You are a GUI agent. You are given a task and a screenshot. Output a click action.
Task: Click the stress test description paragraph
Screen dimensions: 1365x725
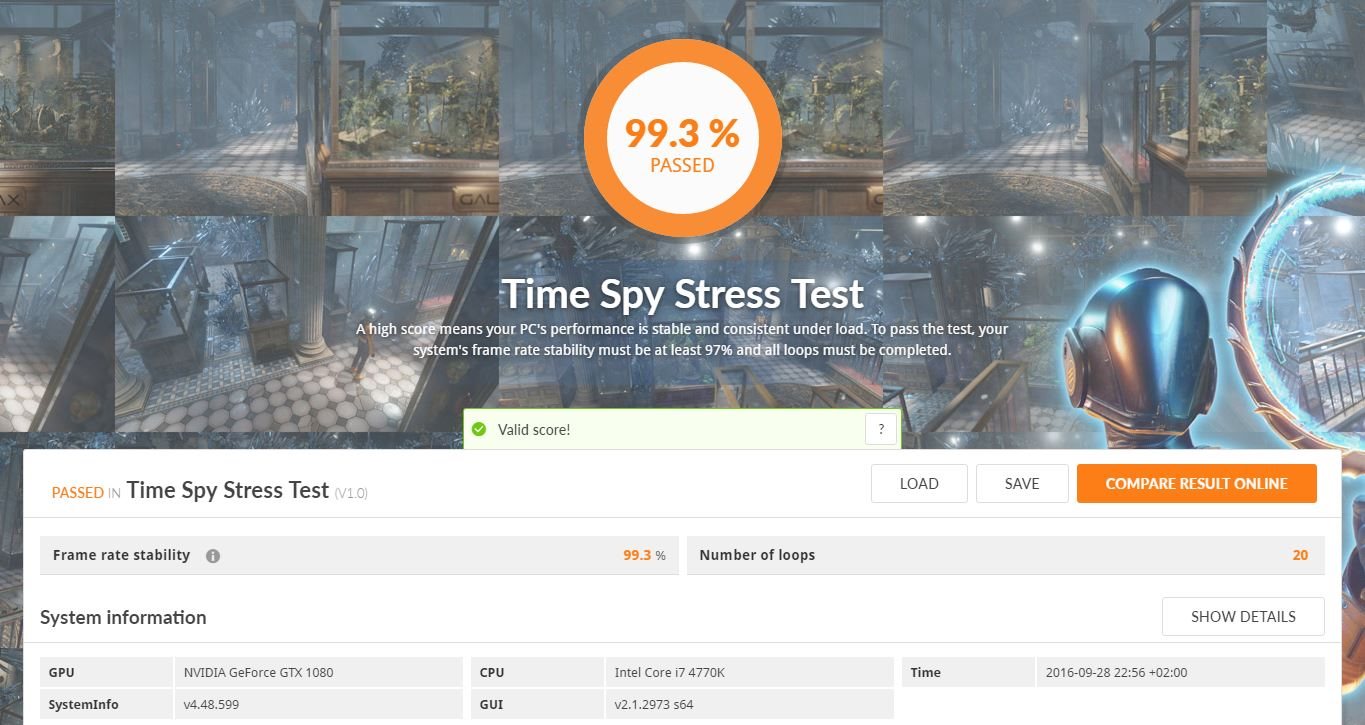pos(682,340)
